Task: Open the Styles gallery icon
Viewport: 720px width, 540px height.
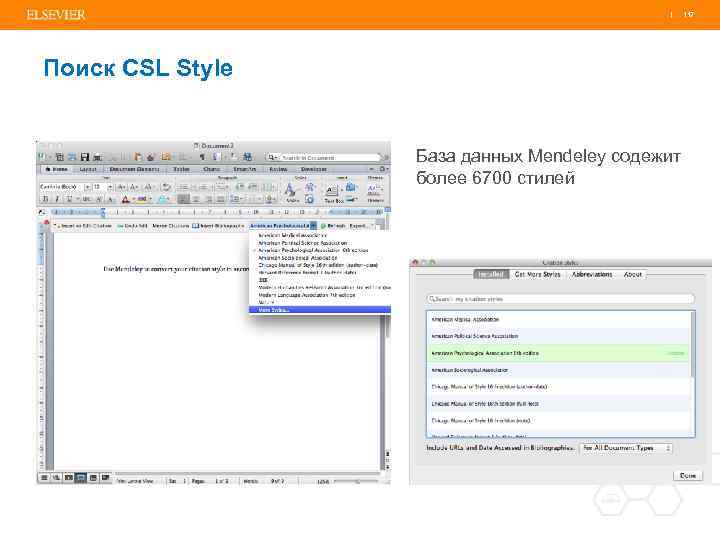Action: (290, 191)
